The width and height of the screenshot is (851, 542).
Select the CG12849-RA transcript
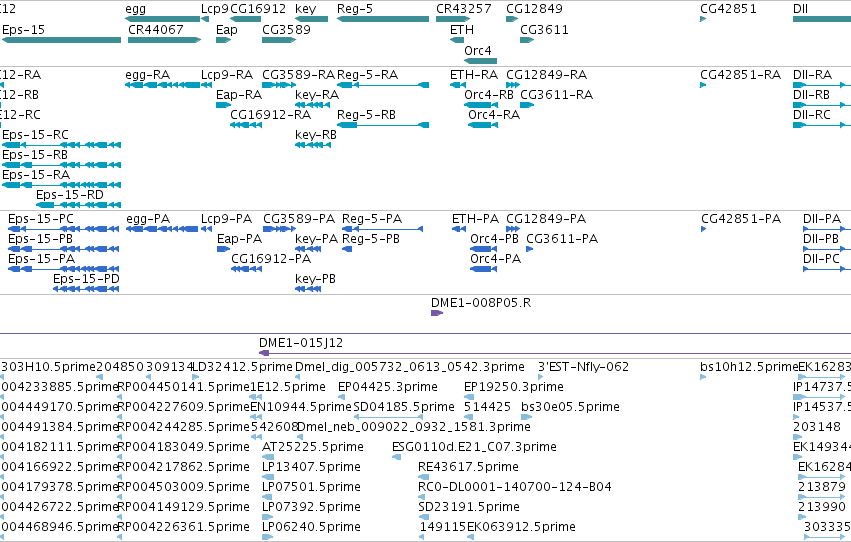[513, 85]
